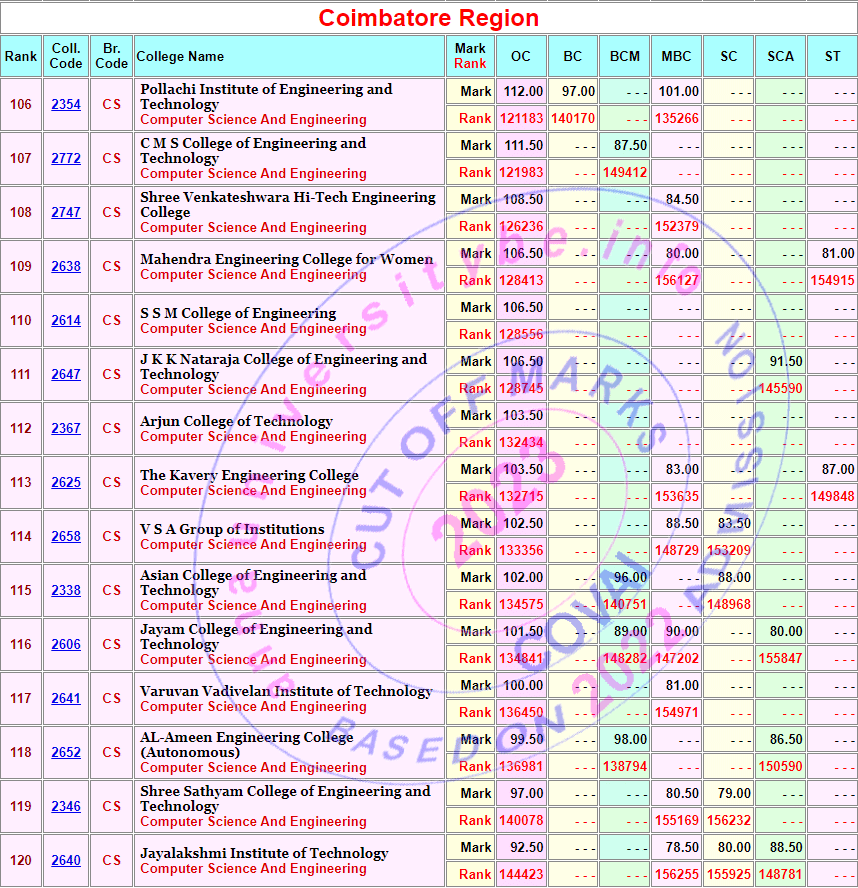The width and height of the screenshot is (858, 888).
Task: Open college code 2772 link
Action: [66, 158]
